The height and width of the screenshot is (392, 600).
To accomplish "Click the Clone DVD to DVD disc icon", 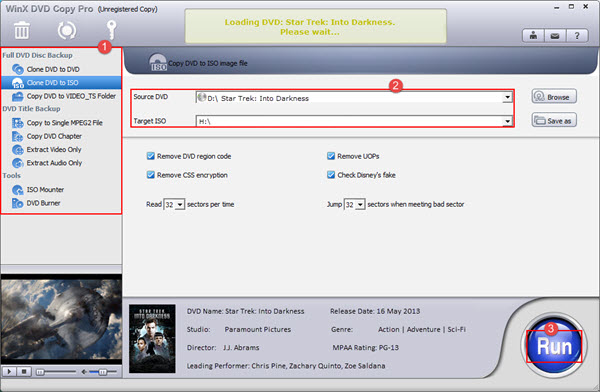I will coord(18,69).
